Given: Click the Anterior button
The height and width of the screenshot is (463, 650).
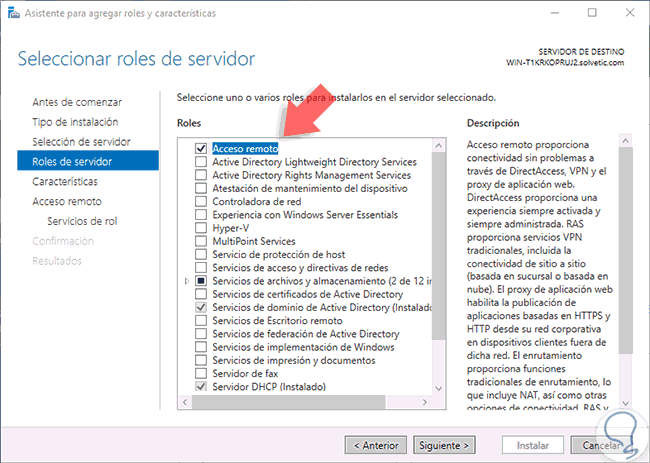Looking at the screenshot, I should [376, 446].
